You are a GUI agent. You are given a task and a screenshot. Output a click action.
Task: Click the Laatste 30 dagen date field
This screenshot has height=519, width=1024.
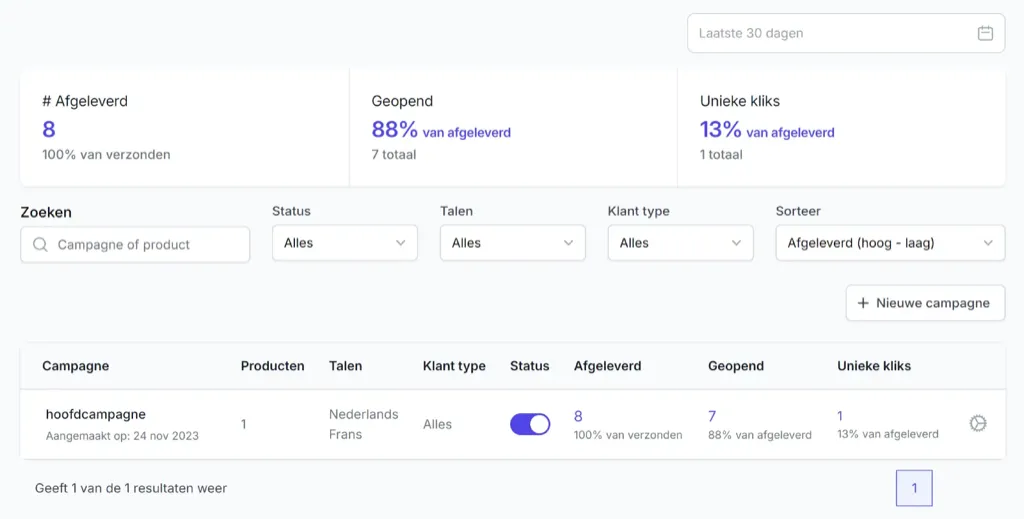coord(846,33)
